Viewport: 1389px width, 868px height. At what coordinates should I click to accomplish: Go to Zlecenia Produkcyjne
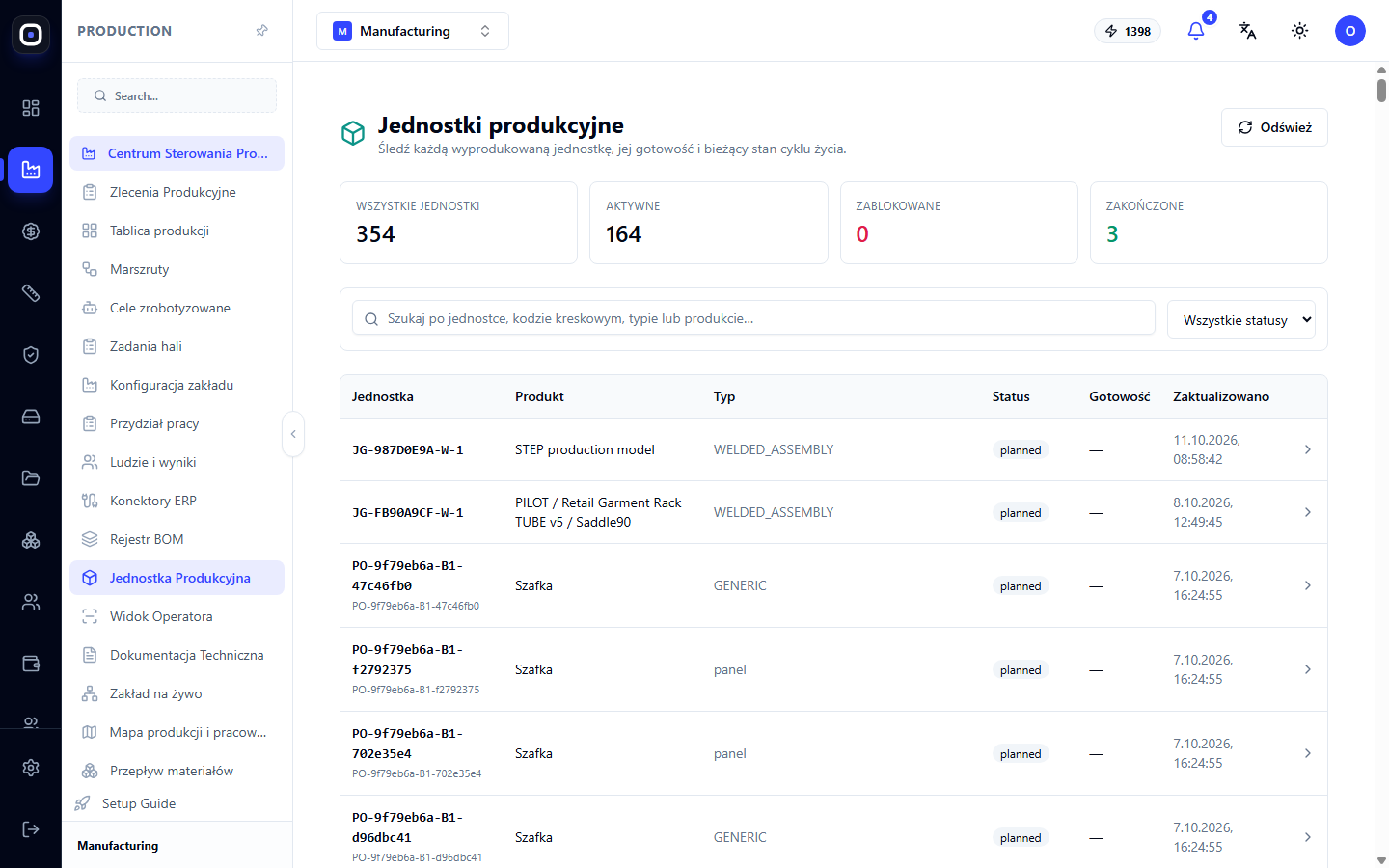177,192
